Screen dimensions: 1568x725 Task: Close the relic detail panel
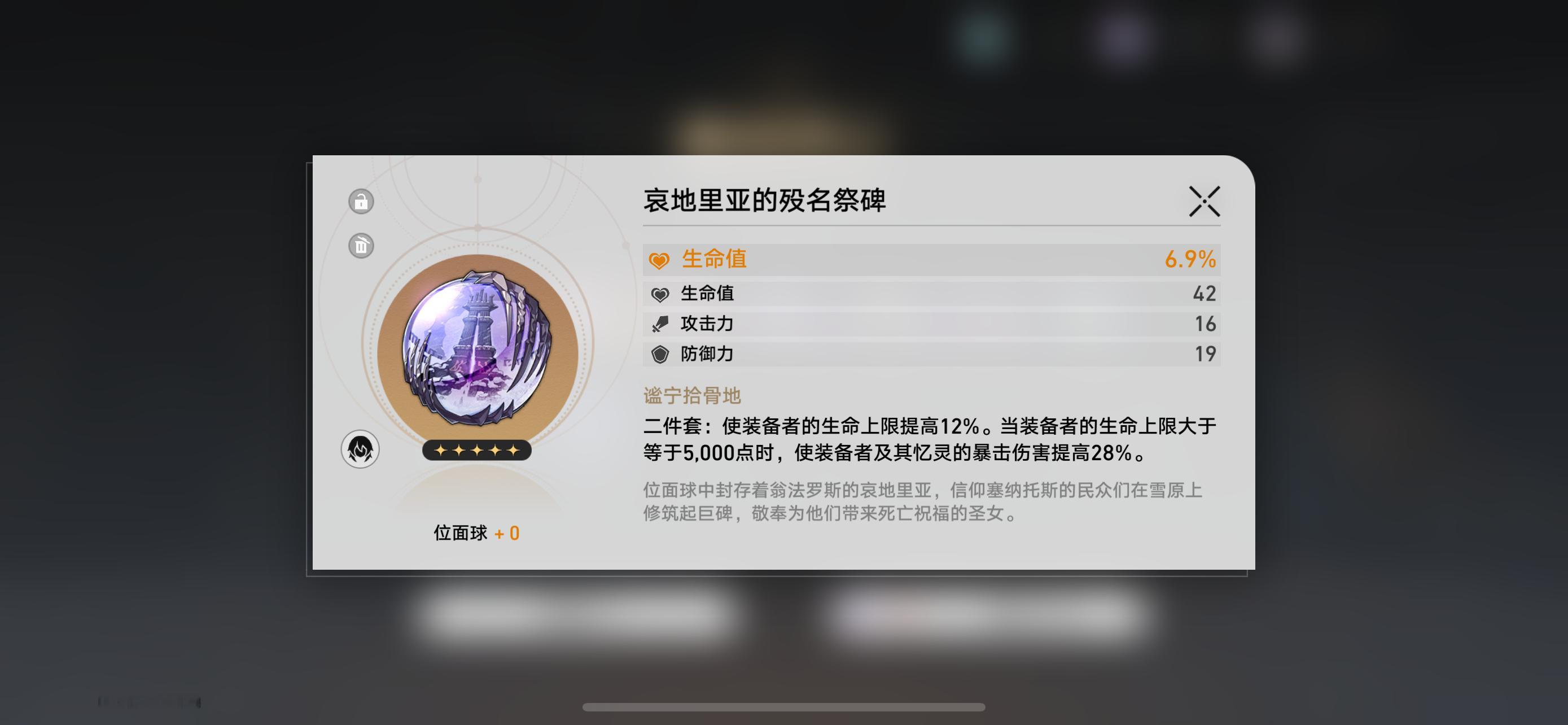coord(1205,202)
